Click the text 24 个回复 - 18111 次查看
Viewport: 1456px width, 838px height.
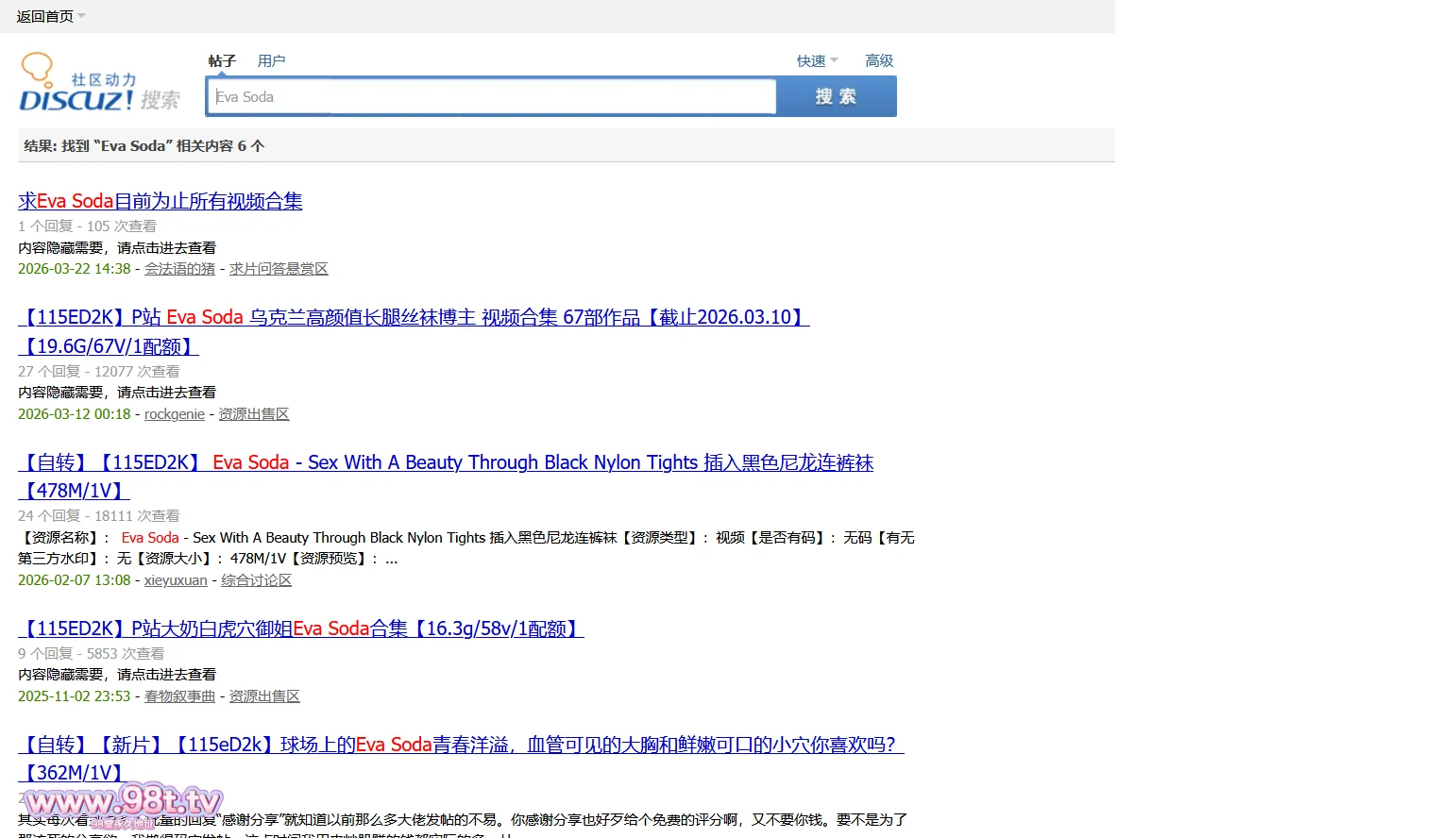point(98,516)
